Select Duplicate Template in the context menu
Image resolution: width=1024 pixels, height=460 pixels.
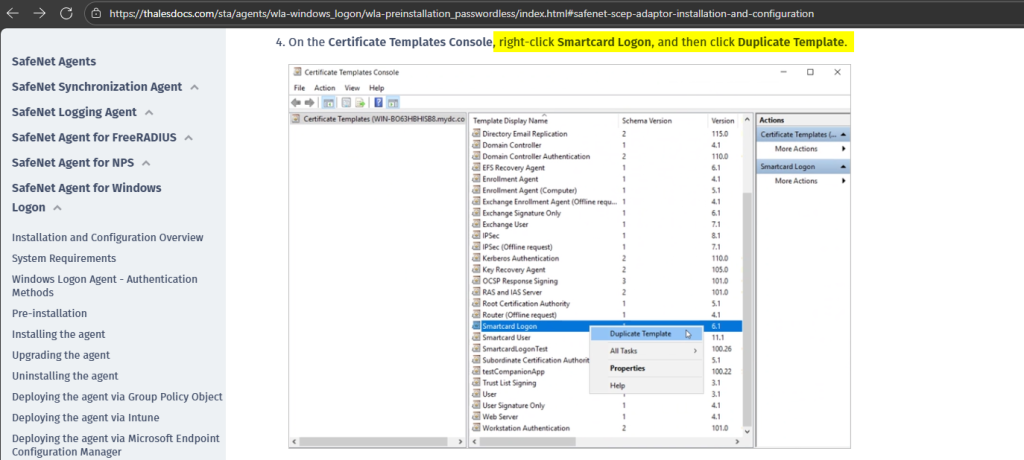[640, 334]
